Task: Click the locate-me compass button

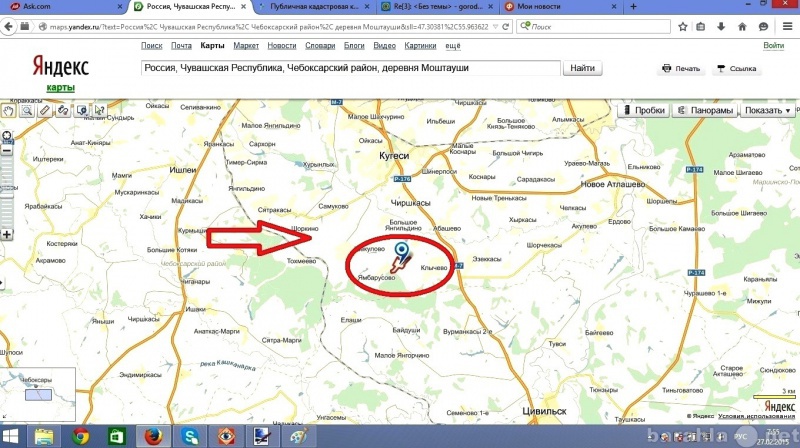Action: pyautogui.click(x=7, y=136)
